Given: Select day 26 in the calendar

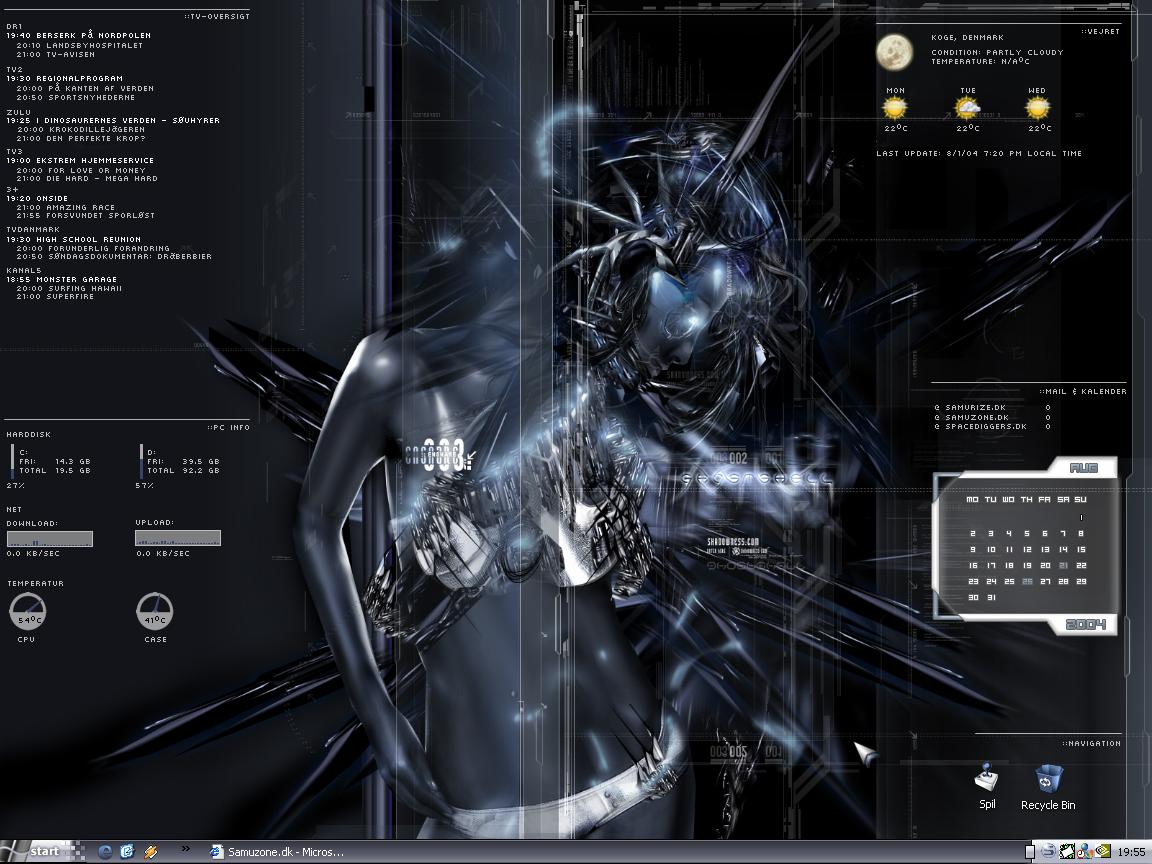Looking at the screenshot, I should click(1027, 581).
